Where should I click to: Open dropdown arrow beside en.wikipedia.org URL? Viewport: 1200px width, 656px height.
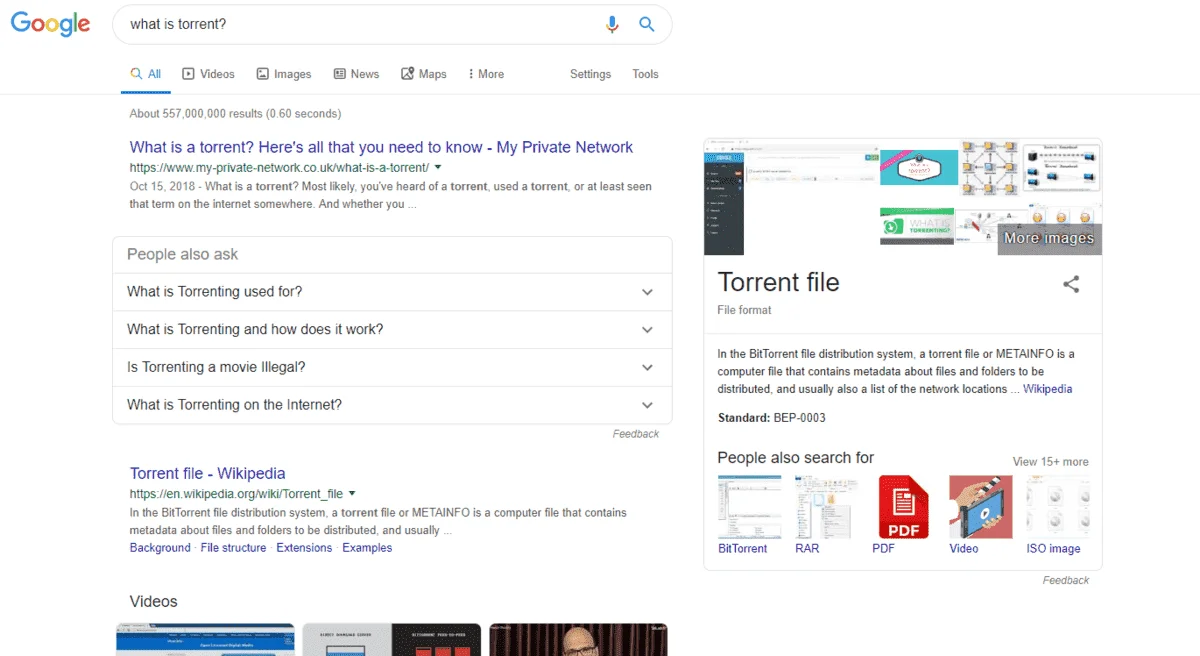352,494
